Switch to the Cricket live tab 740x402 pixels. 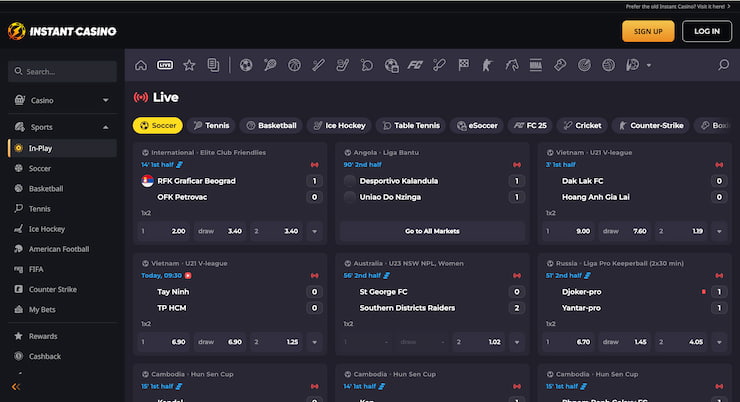[582, 126]
